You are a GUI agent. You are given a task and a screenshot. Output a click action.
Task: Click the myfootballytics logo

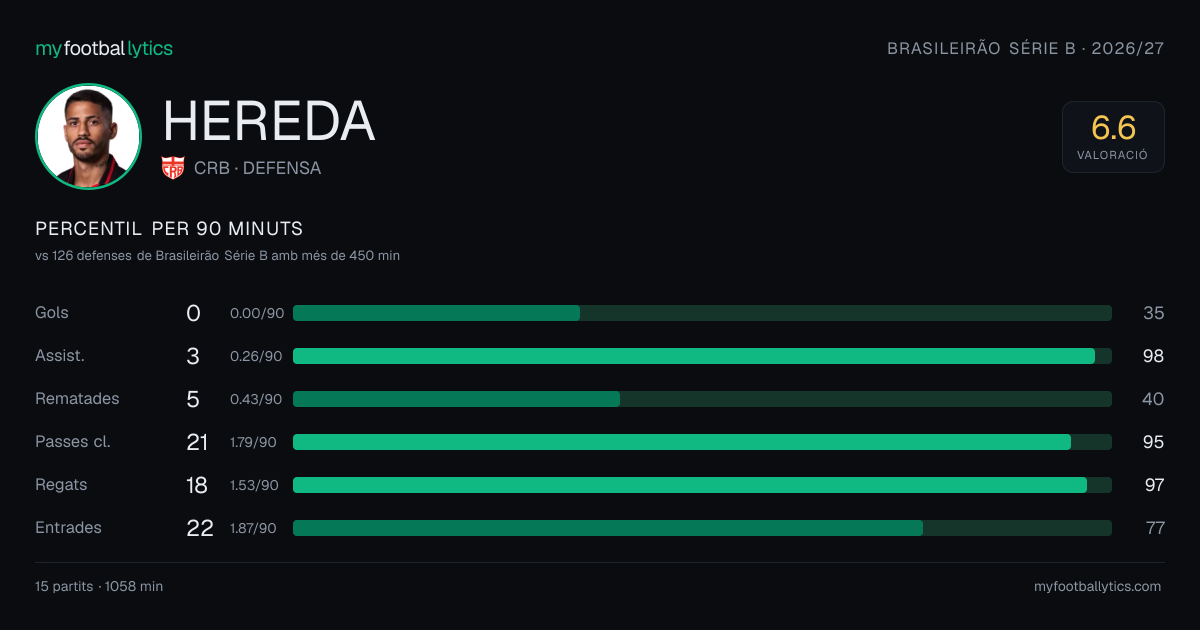click(x=104, y=48)
